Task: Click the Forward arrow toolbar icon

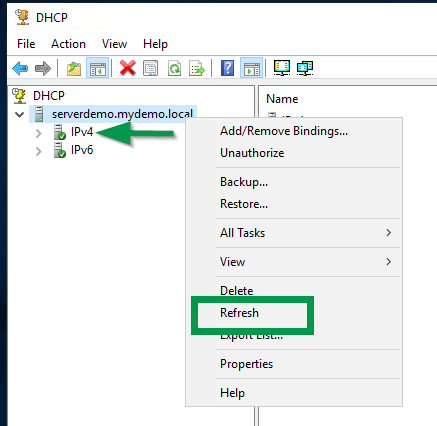Action: point(43,68)
